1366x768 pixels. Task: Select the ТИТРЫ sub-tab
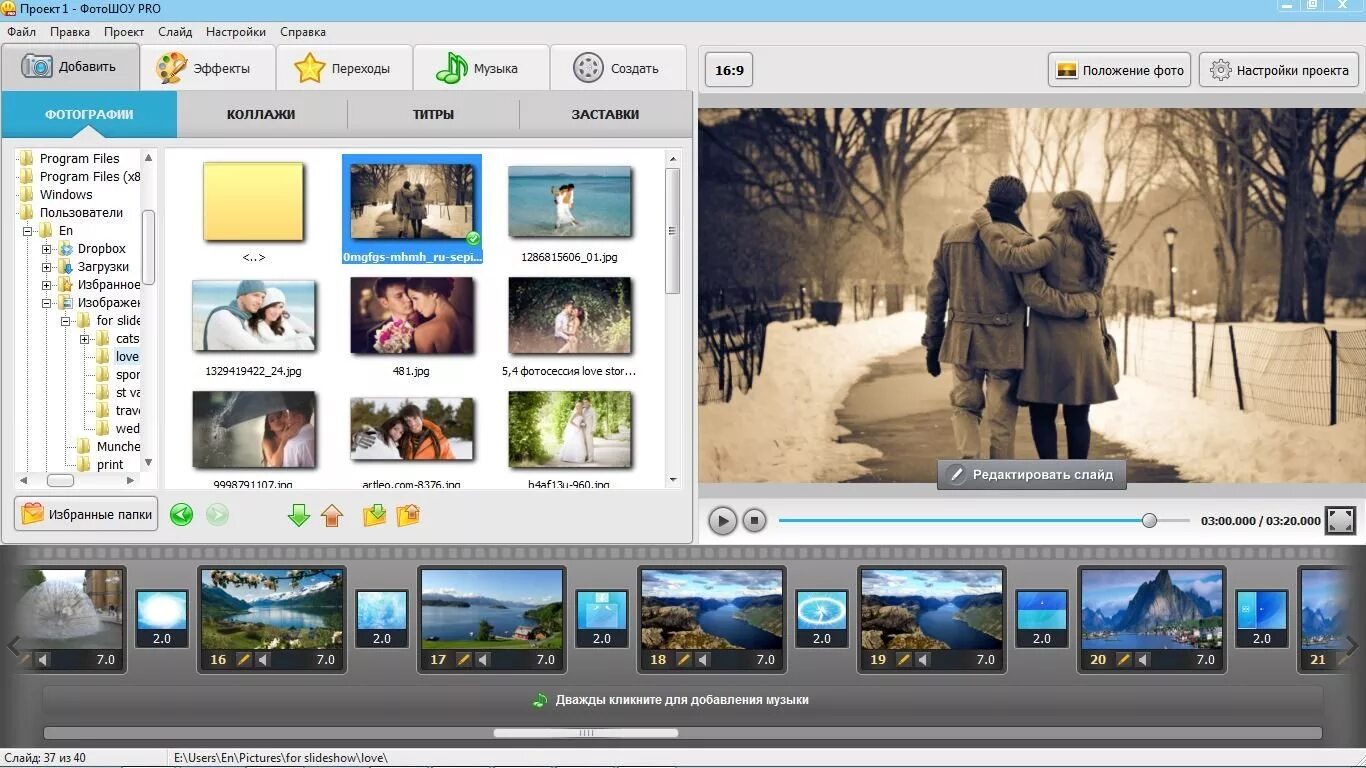[x=433, y=114]
